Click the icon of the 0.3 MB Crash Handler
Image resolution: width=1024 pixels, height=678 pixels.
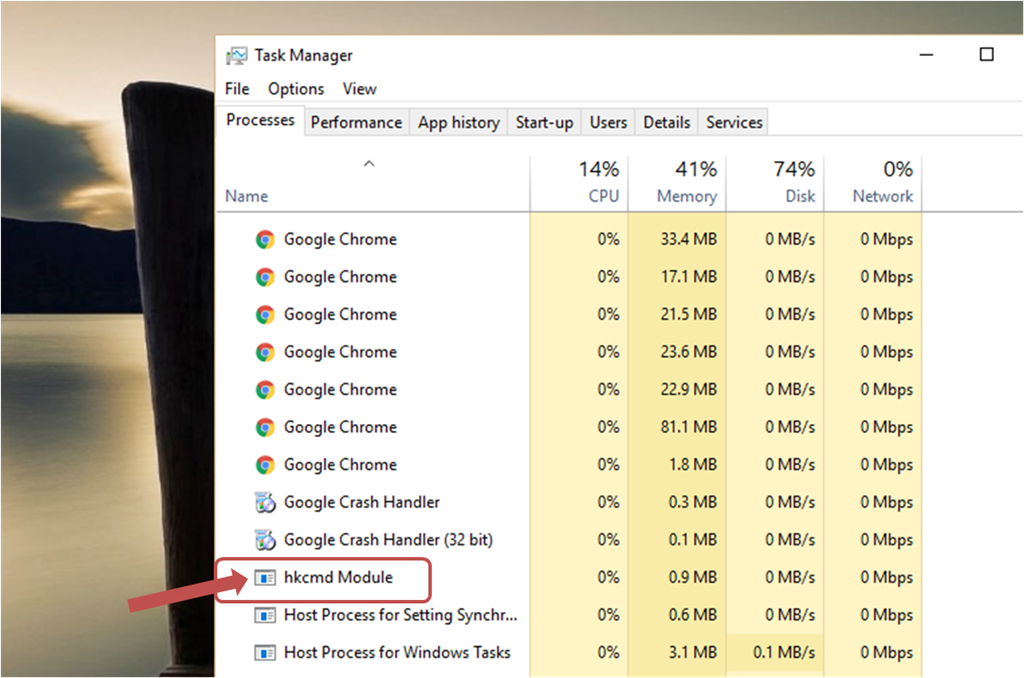click(264, 502)
